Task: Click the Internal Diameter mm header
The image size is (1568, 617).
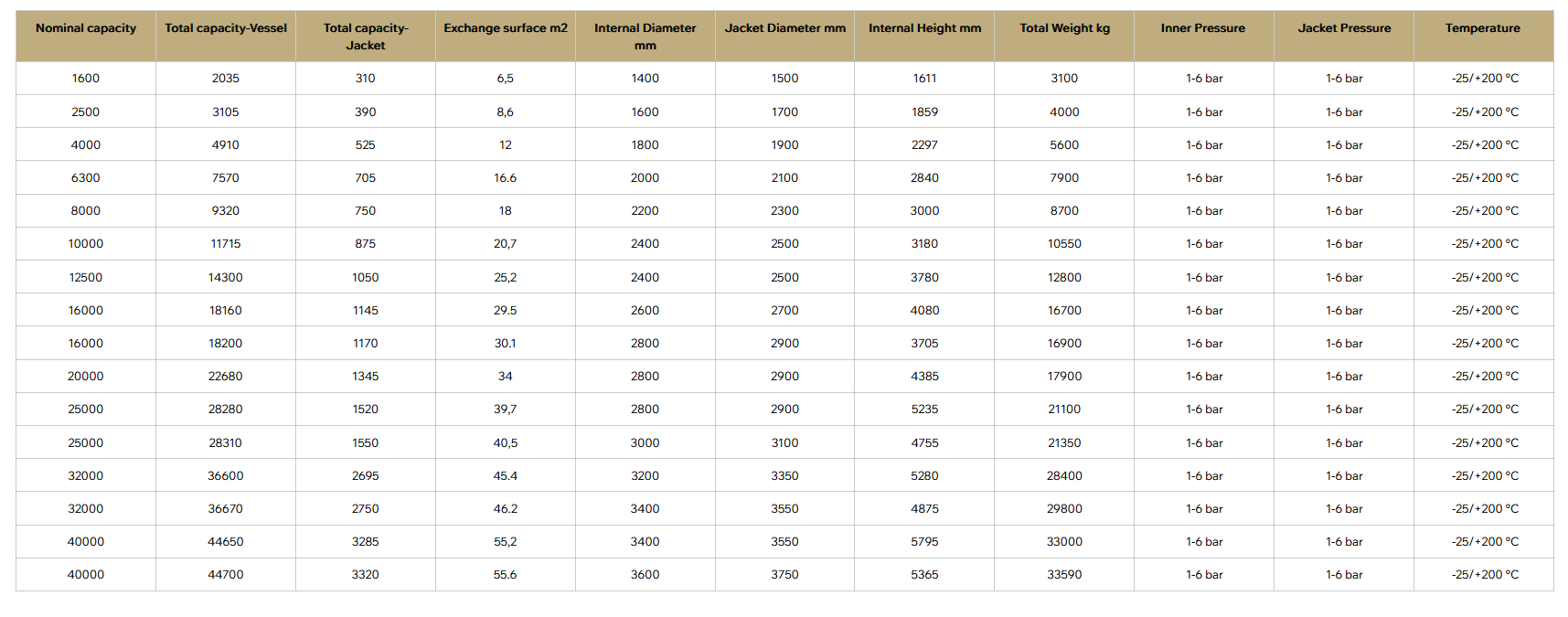Action: coord(645,37)
